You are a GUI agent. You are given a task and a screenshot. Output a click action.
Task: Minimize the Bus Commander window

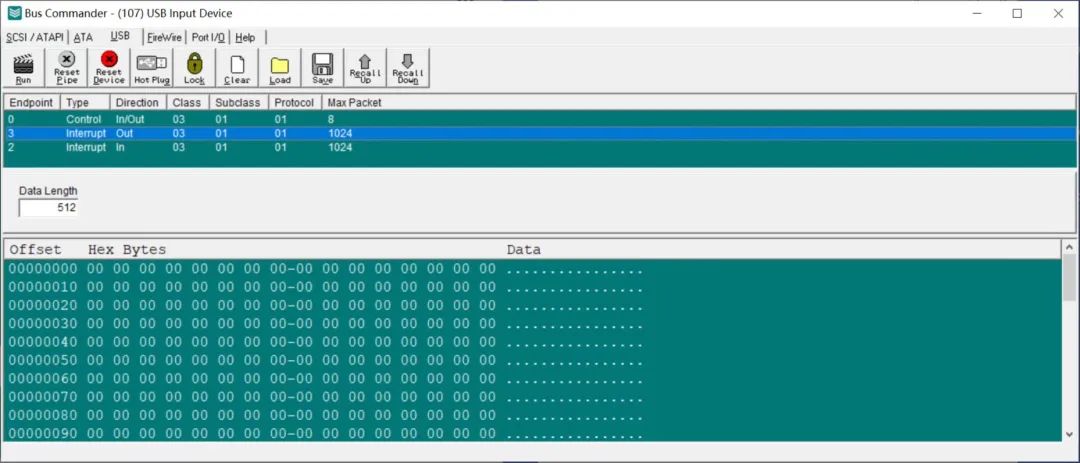(977, 13)
